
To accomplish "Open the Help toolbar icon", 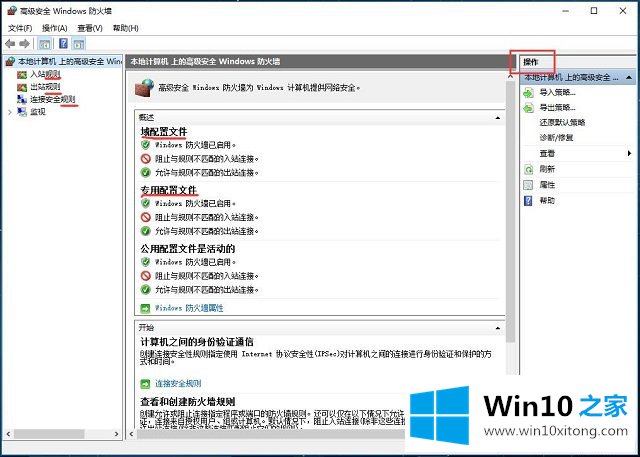I will tap(63, 44).
